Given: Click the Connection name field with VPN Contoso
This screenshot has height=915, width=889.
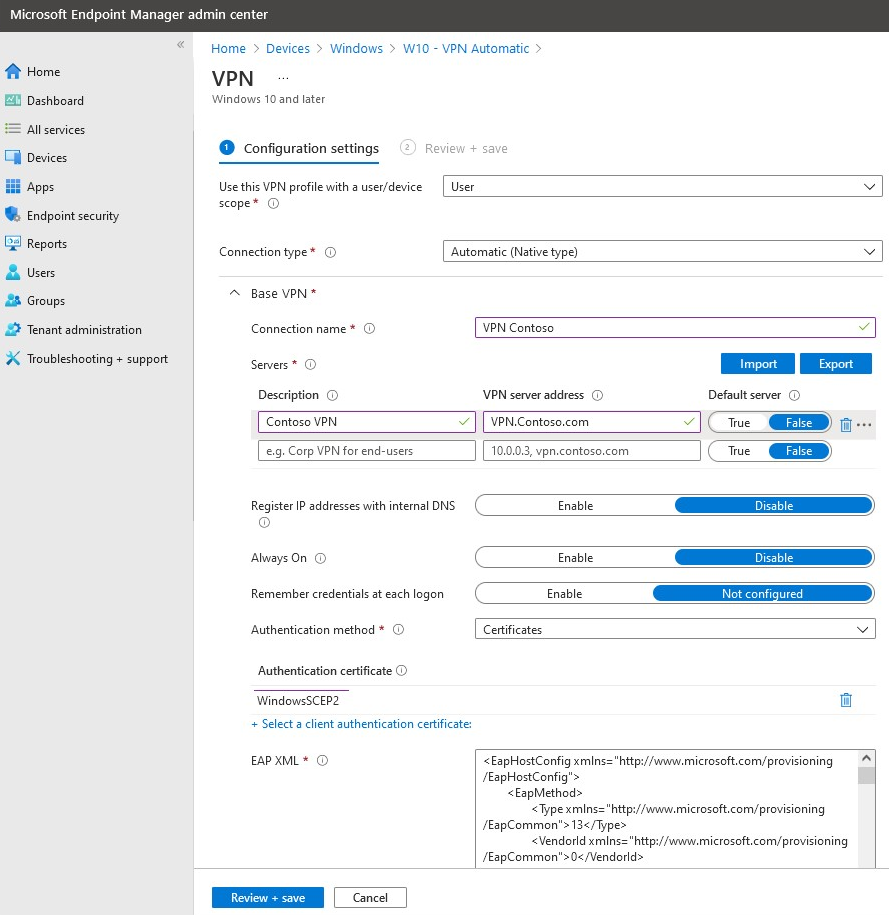Looking at the screenshot, I should tap(675, 327).
